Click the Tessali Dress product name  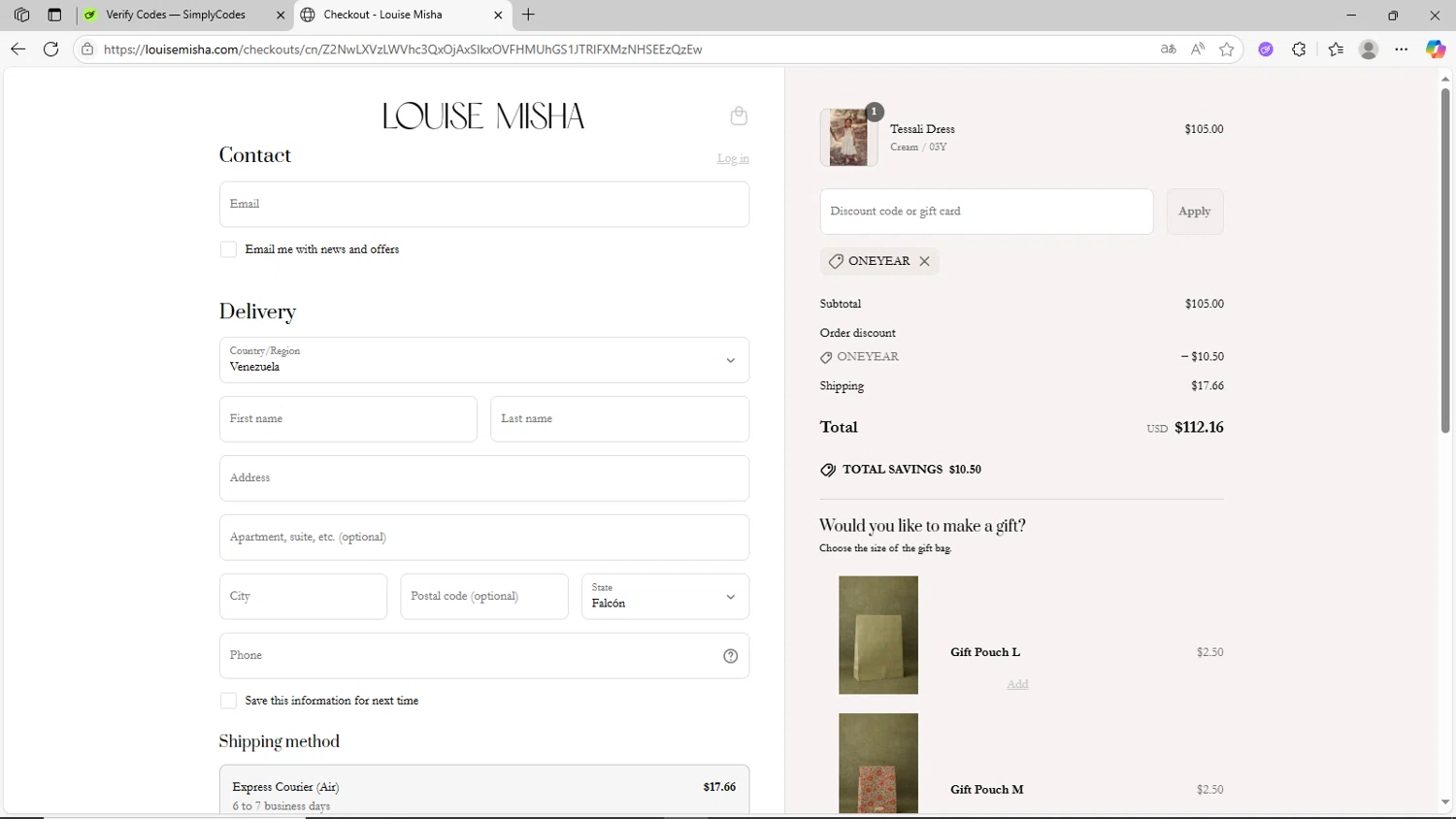point(922,129)
